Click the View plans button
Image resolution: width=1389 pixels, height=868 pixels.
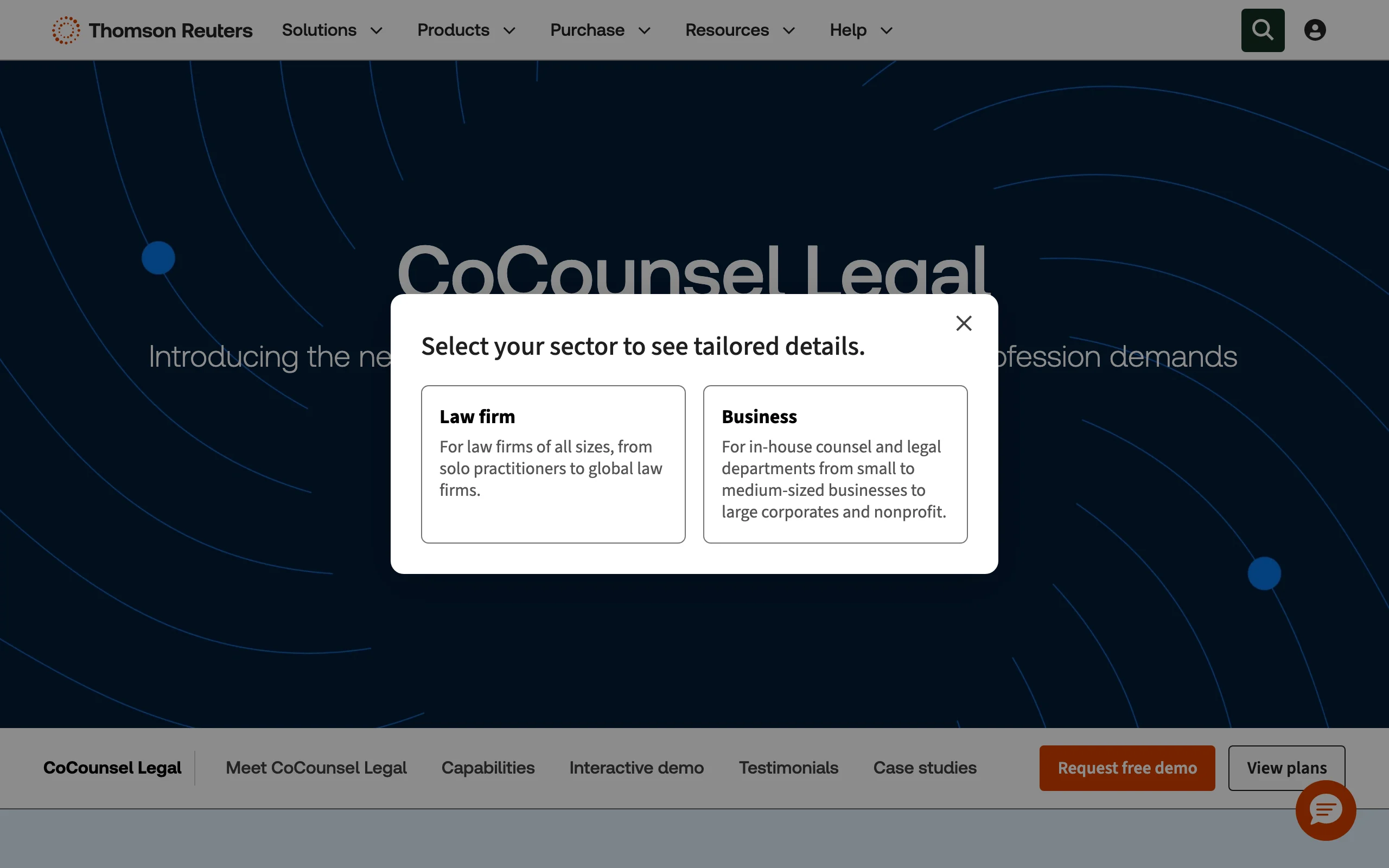[x=1287, y=768]
